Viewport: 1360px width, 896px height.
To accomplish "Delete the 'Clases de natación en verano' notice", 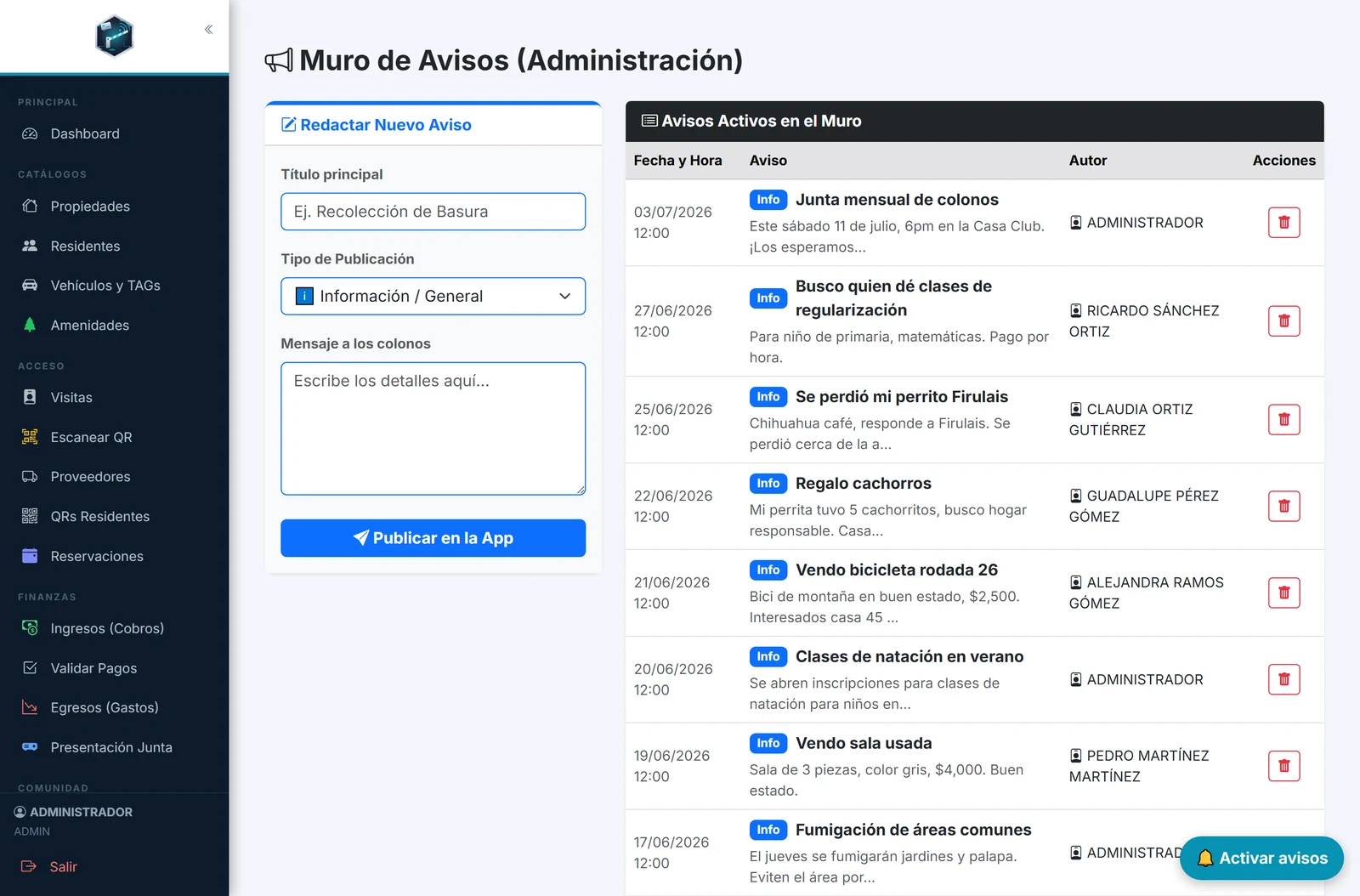I will click(x=1283, y=680).
